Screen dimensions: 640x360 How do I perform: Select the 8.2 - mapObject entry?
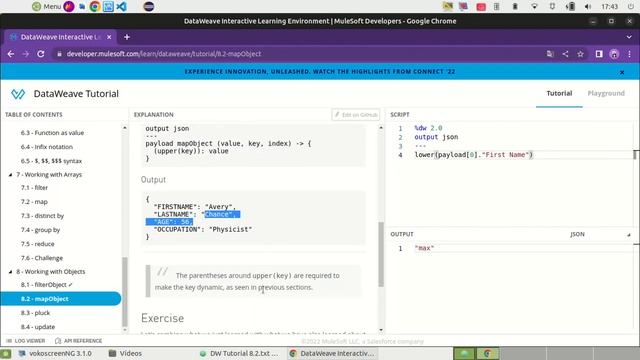click(x=60, y=299)
